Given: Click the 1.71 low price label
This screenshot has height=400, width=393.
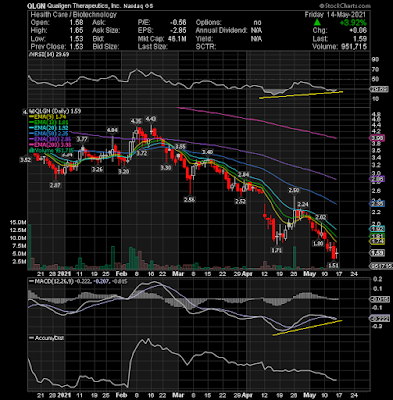Looking at the screenshot, I should pyautogui.click(x=277, y=250).
